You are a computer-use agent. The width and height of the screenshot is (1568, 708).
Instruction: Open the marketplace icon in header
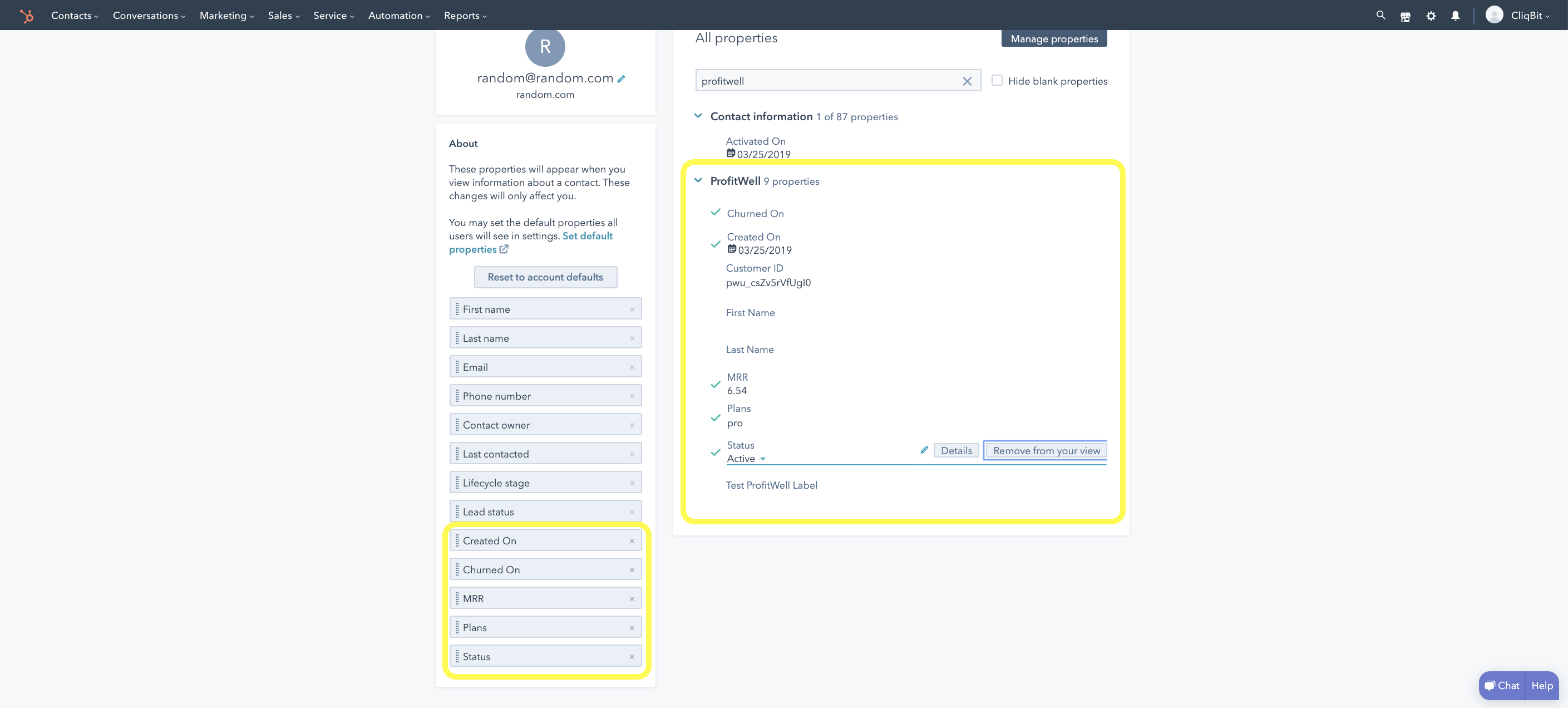[x=1406, y=17]
